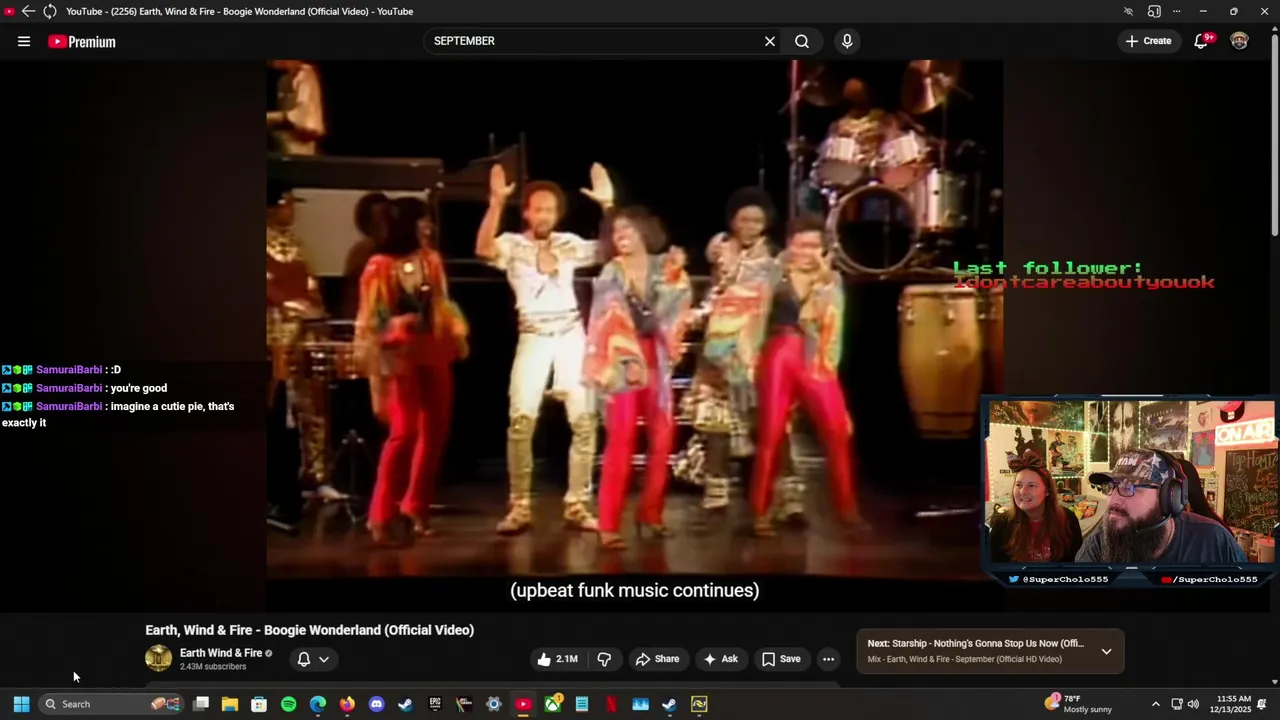Screen dimensions: 1280x720
Task: Open more actions three-dot menu under video
Action: click(x=828, y=659)
